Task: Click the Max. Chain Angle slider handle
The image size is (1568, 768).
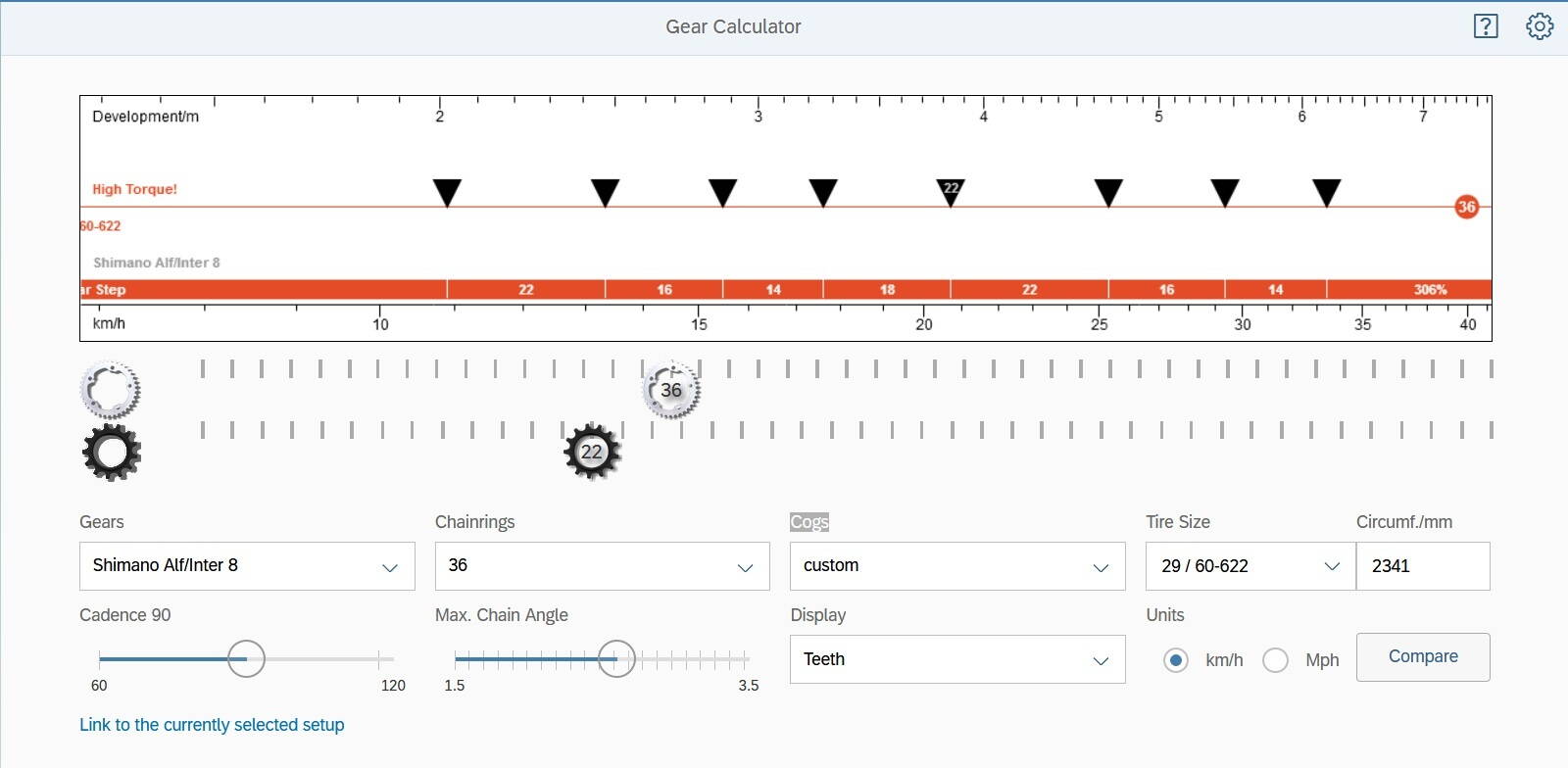Action: coord(616,659)
